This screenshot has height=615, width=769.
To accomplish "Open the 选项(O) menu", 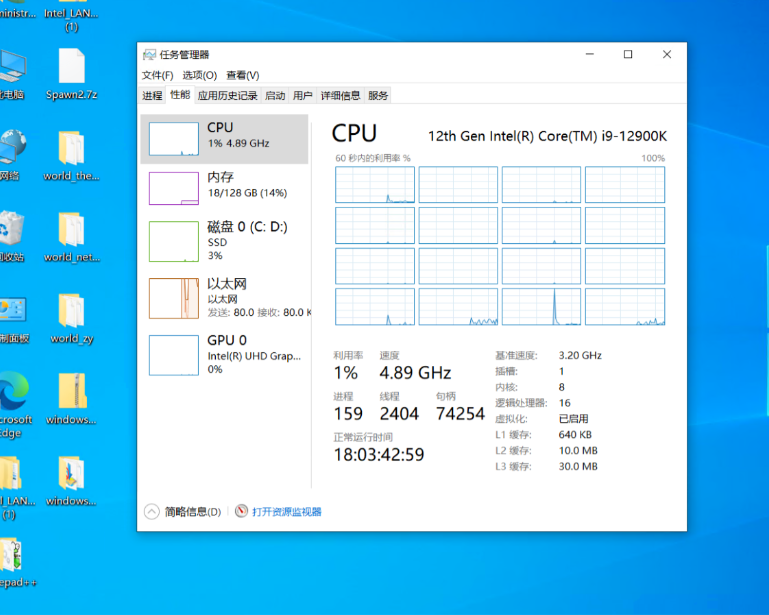I will [200, 75].
